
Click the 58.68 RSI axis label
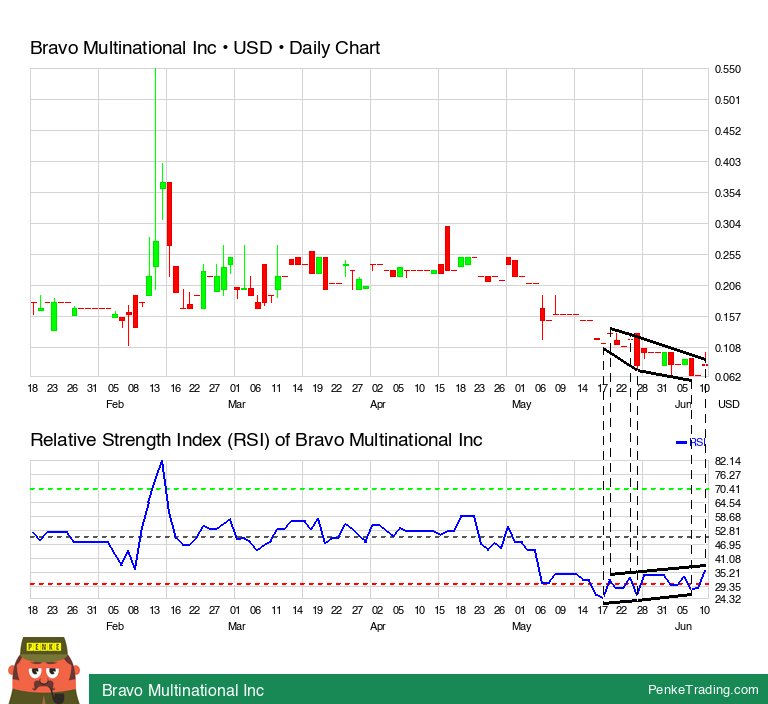click(x=728, y=517)
